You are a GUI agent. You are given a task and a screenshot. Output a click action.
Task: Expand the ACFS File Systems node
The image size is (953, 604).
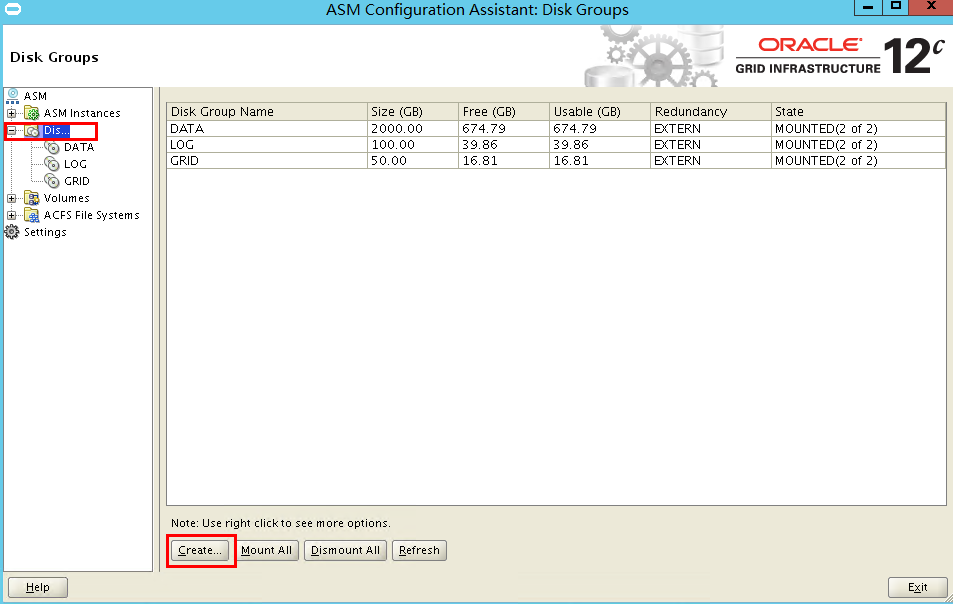[x=12, y=215]
